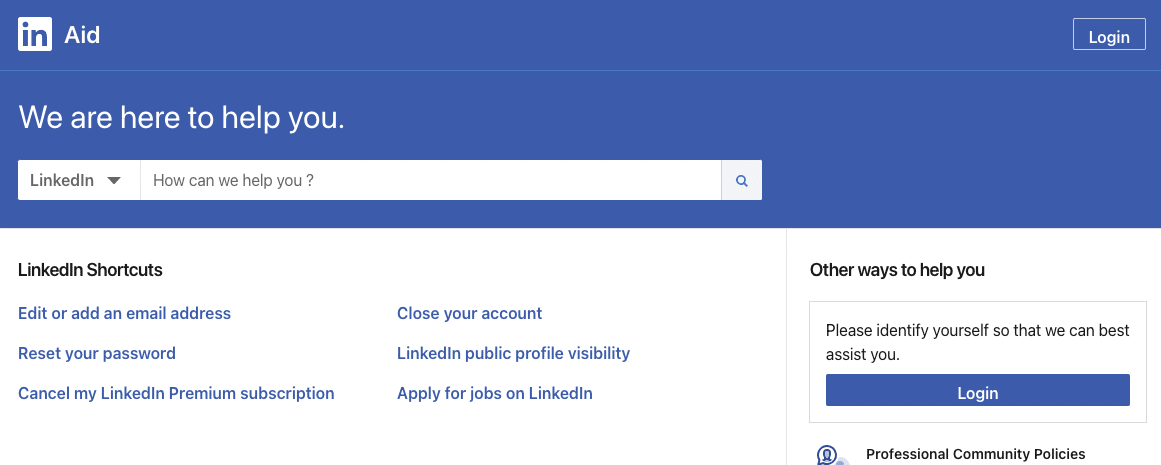The image size is (1161, 465).
Task: Open the LinkedIn product selector dropdown
Action: point(79,180)
